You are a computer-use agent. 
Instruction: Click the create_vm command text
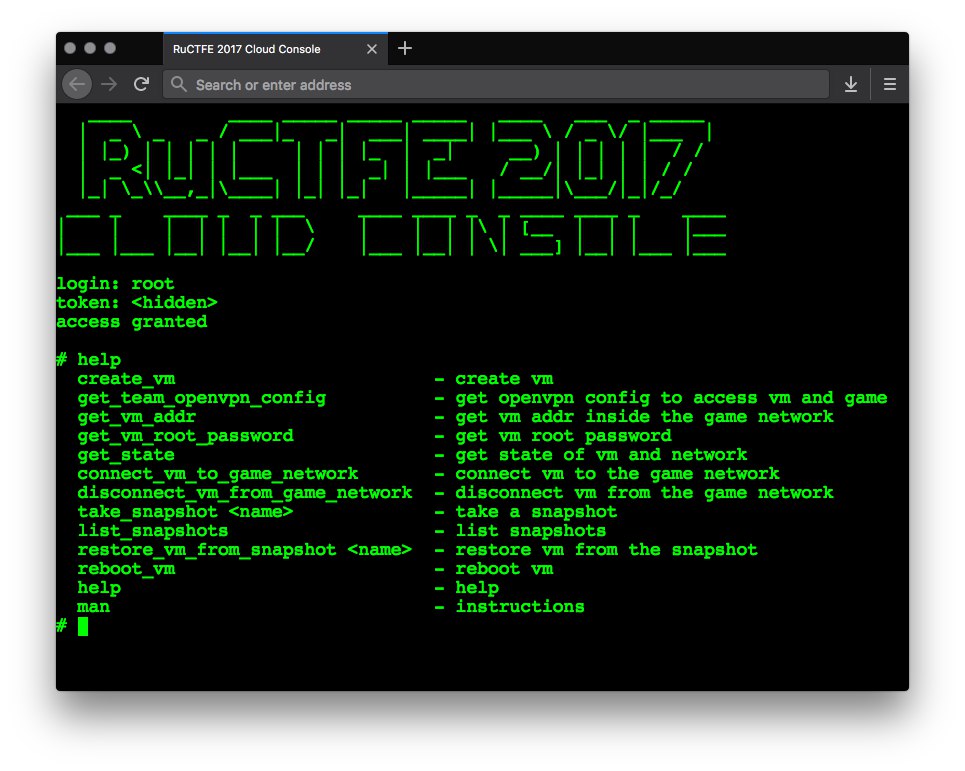[x=126, y=379]
